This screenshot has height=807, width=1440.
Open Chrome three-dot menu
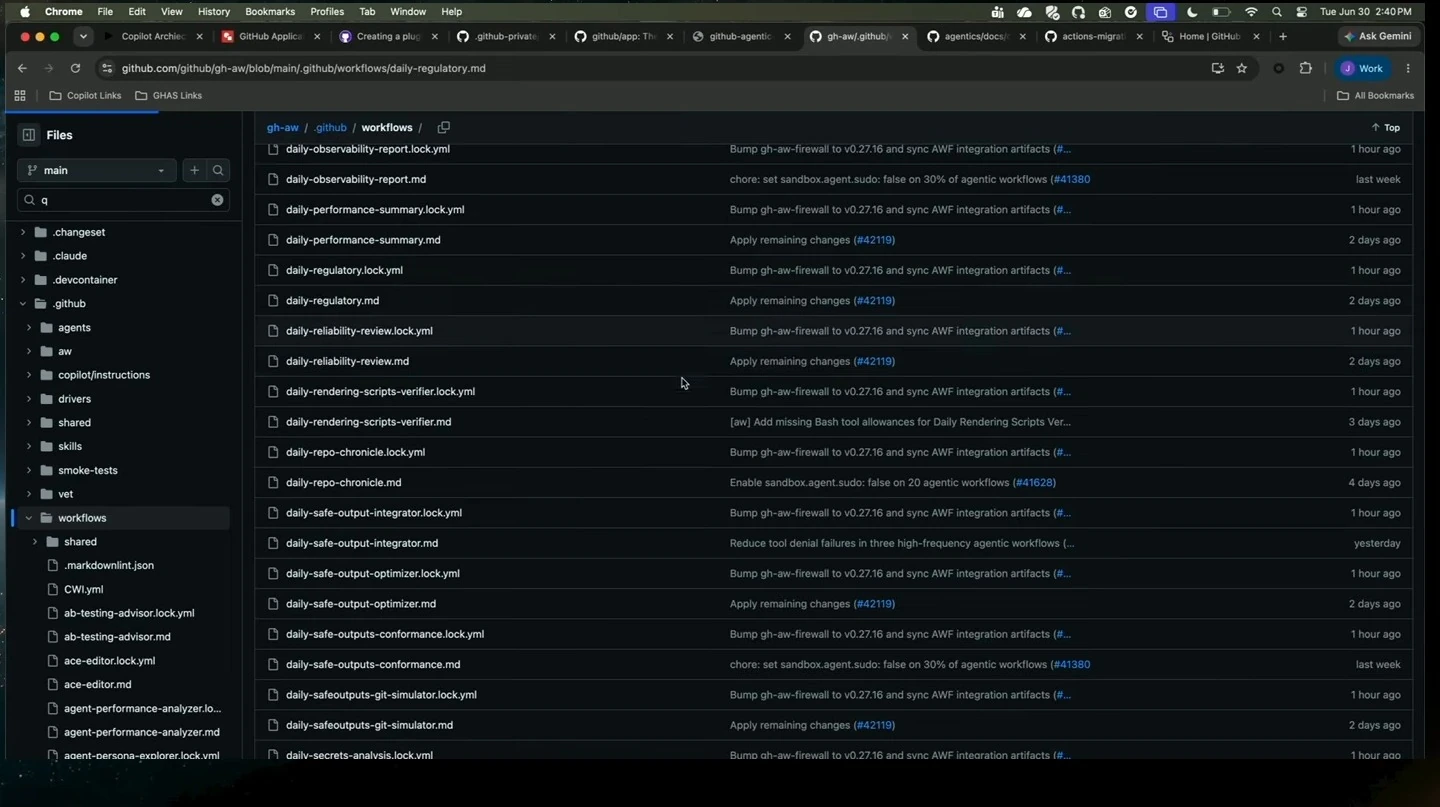pos(1408,68)
